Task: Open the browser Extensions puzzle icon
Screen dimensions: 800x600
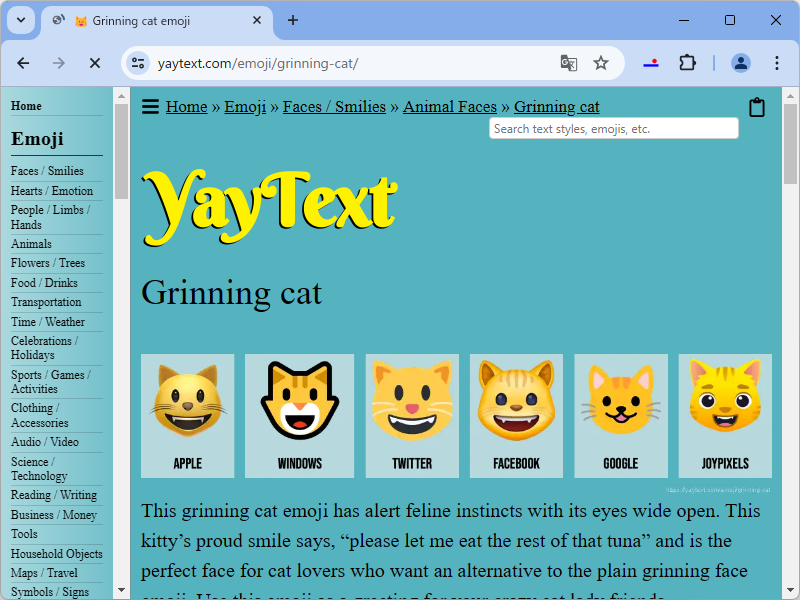Action: 687,62
